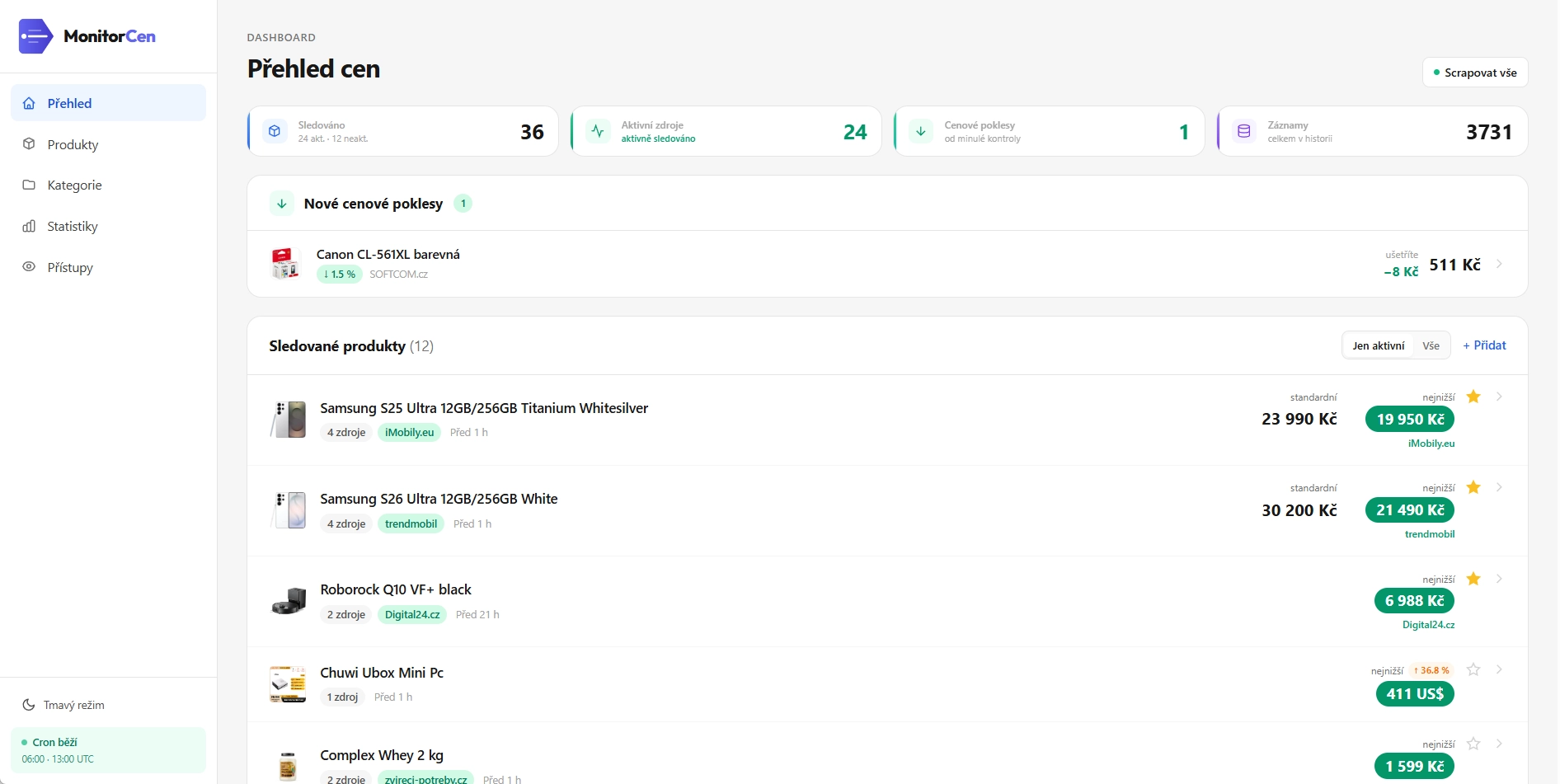Click the 19 950 Kč lowest price badge
The height and width of the screenshot is (784, 1560).
click(1410, 419)
